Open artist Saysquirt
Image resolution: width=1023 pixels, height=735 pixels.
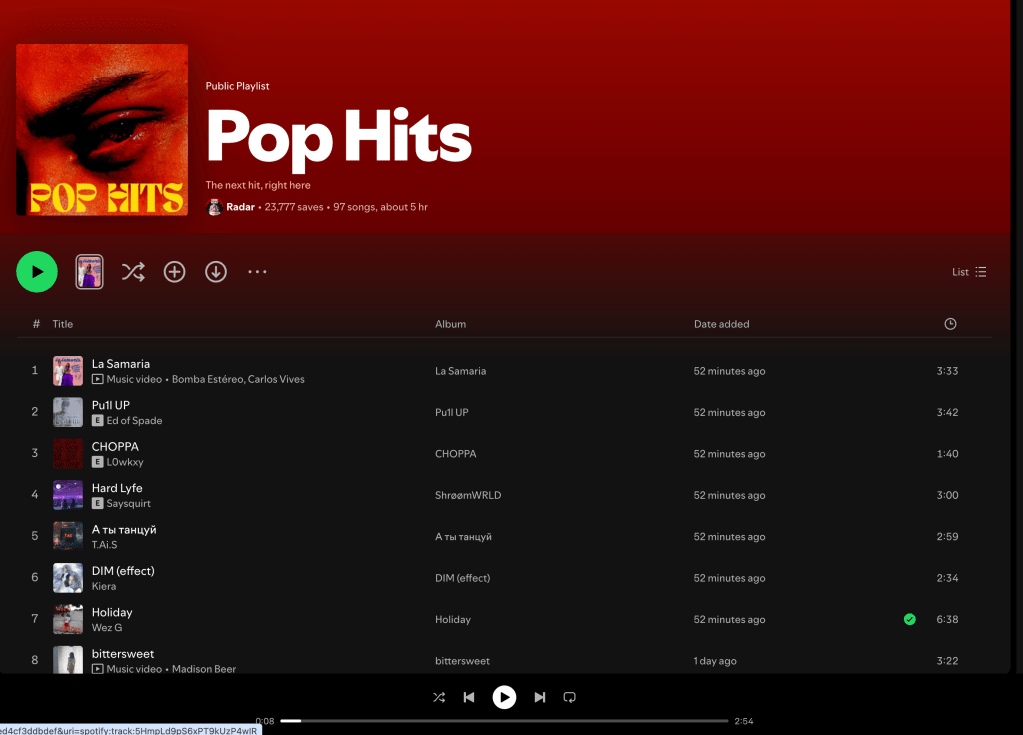[x=129, y=503]
